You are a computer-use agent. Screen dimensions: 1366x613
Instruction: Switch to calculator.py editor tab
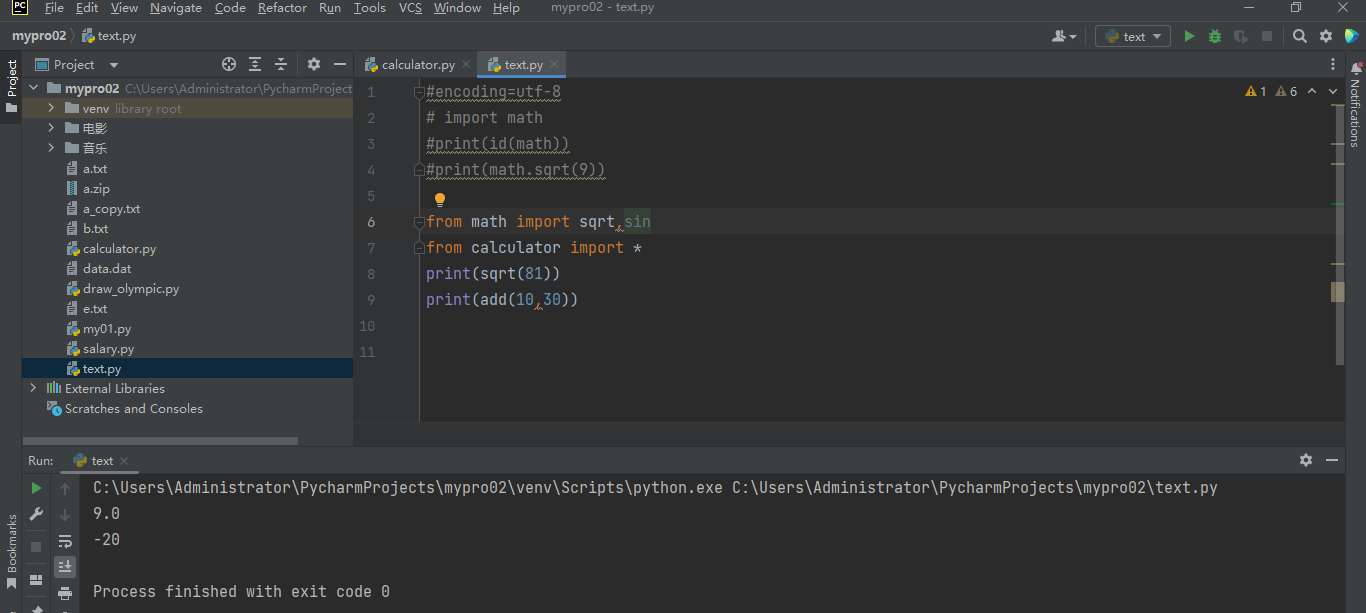pos(418,64)
